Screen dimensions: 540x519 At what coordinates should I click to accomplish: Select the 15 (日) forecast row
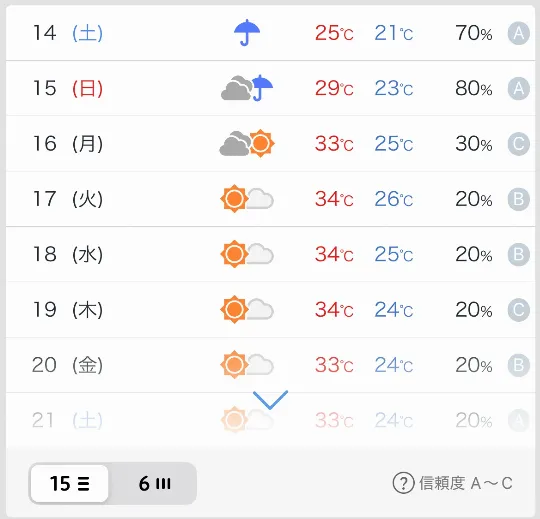point(270,88)
